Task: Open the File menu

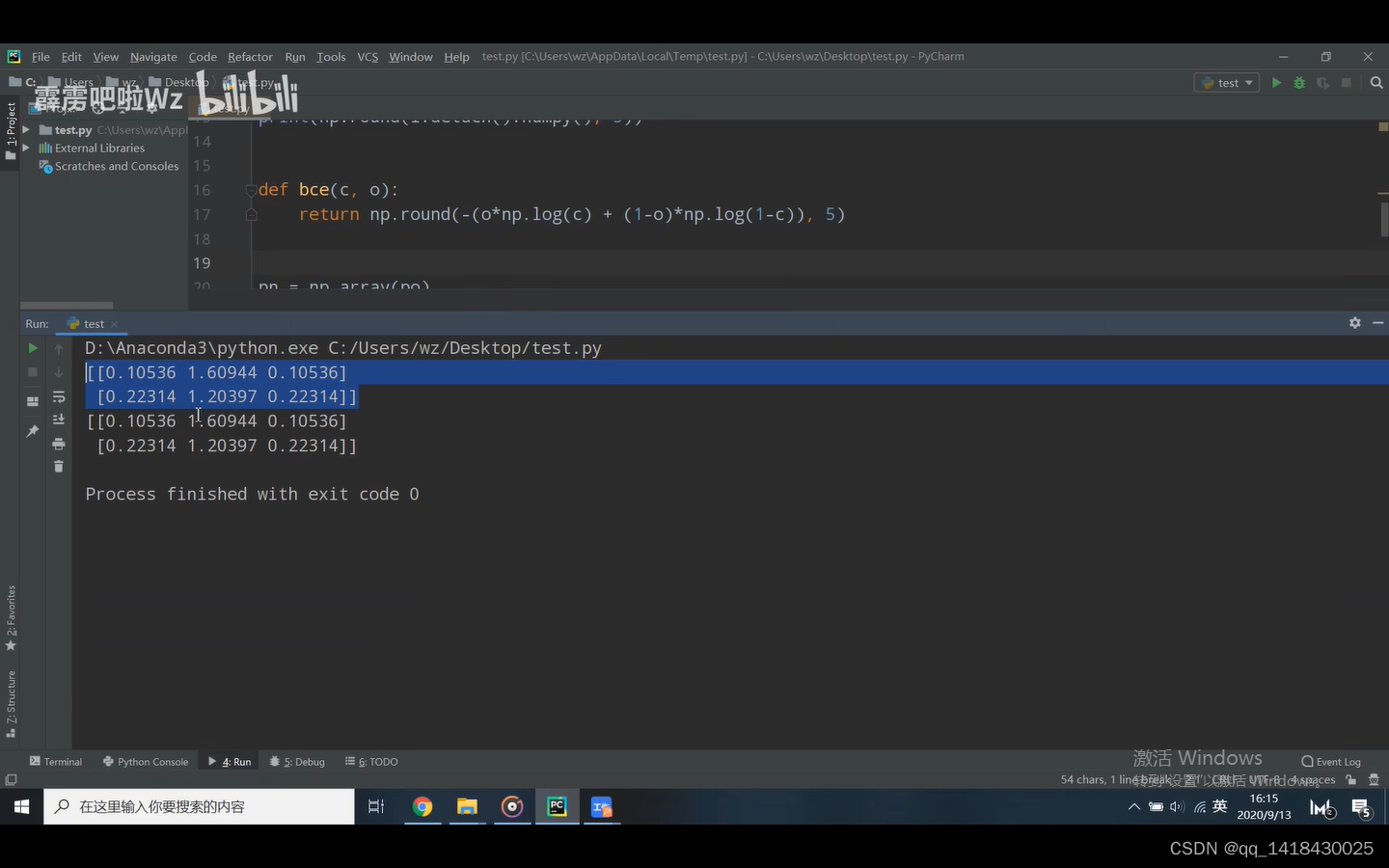Action: tap(41, 57)
